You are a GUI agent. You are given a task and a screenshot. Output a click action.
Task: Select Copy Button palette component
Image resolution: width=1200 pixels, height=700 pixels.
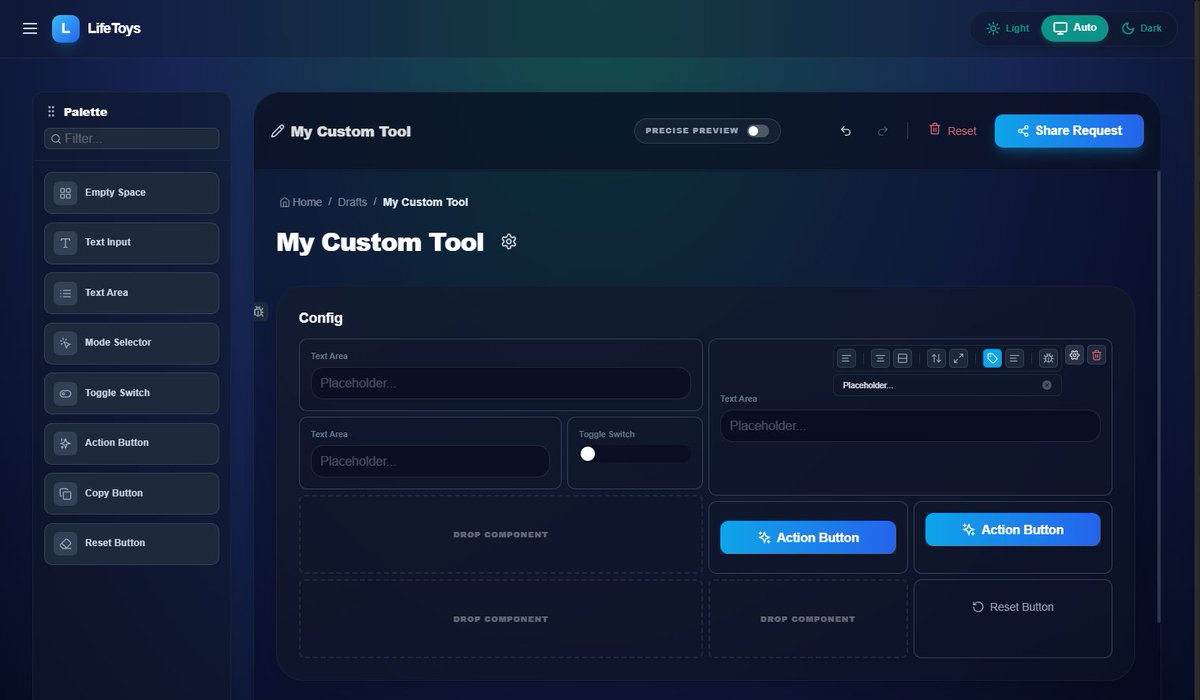pyautogui.click(x=132, y=493)
